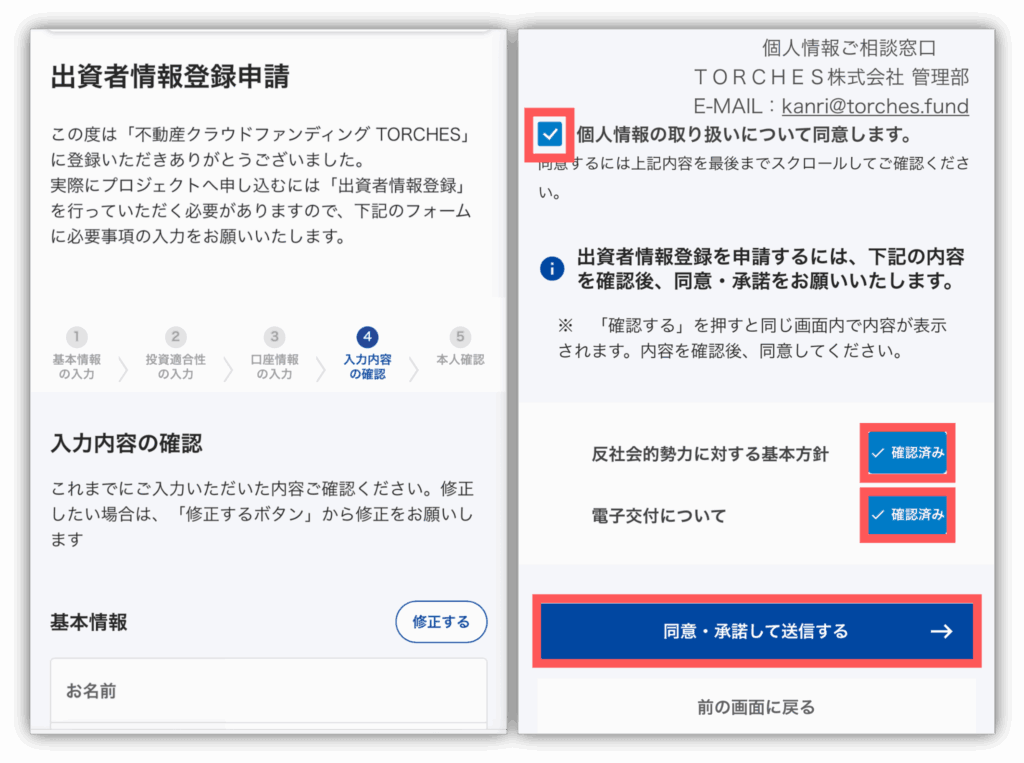Image resolution: width=1024 pixels, height=763 pixels.
Task: Select the 本人確認 step label
Action: click(460, 359)
